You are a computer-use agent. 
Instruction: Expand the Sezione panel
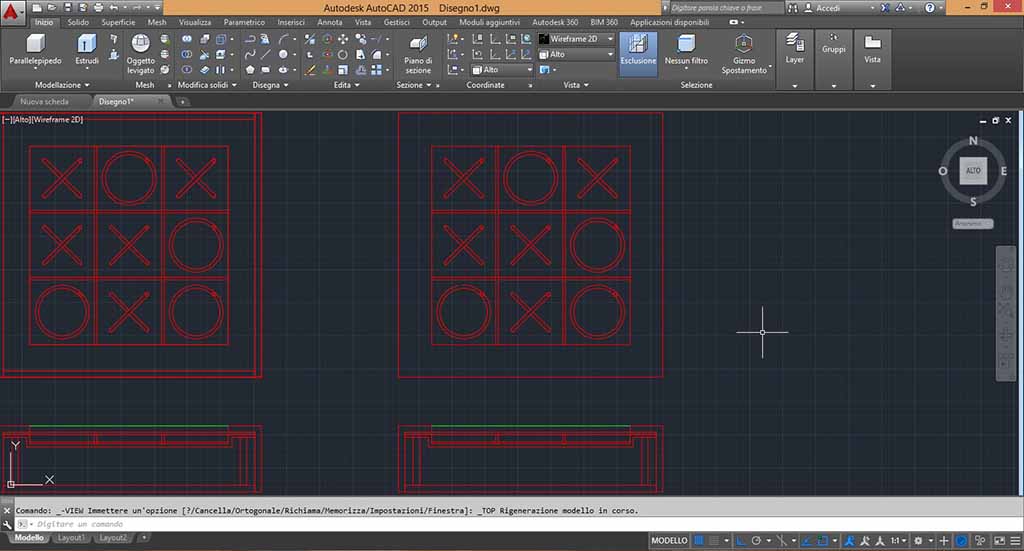click(x=414, y=85)
